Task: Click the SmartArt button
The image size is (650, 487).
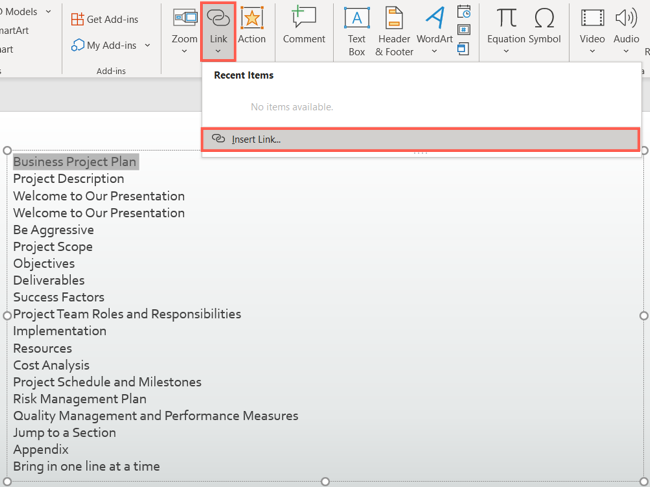Action: [15, 30]
